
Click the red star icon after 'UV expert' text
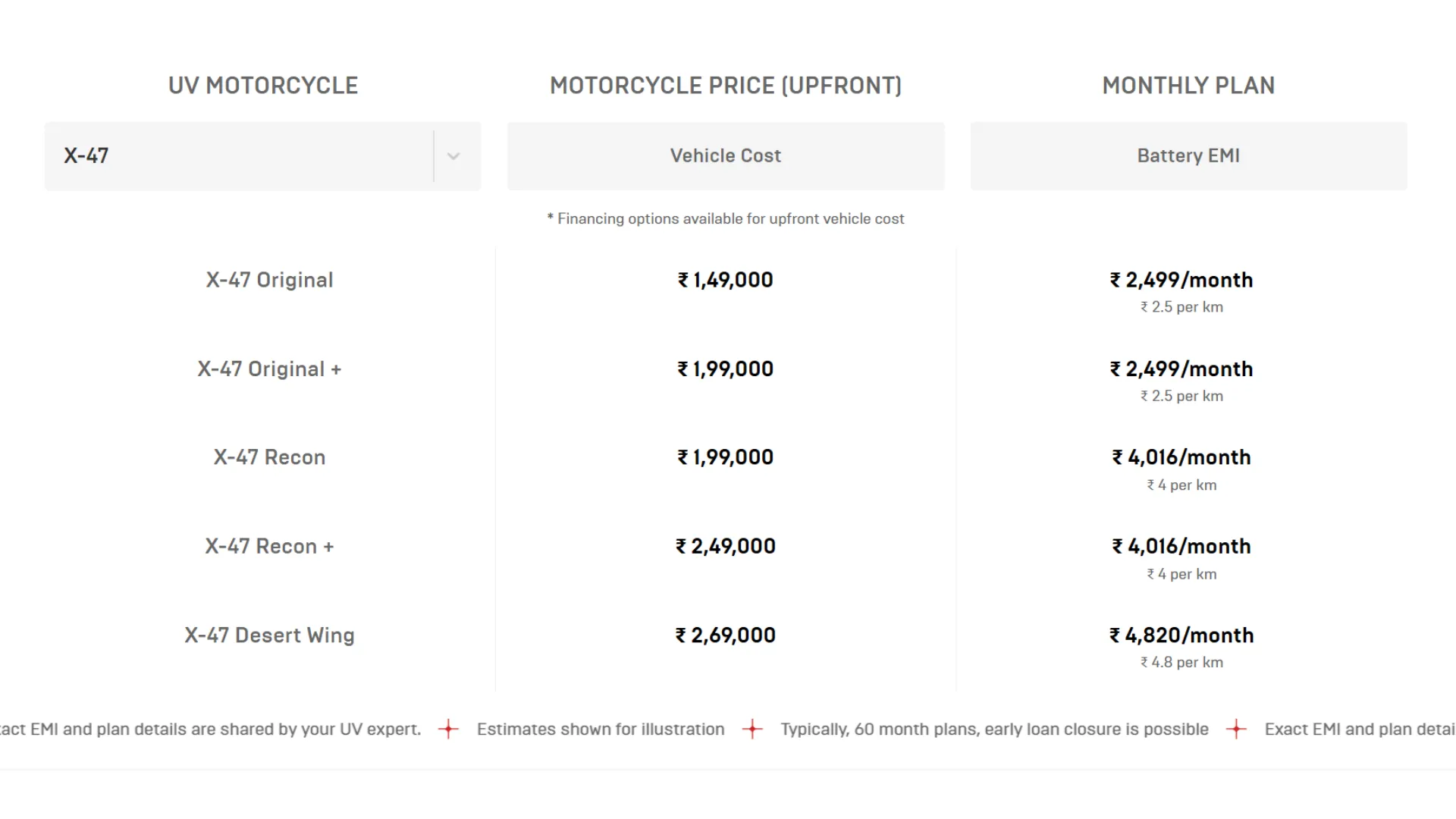[x=448, y=729]
